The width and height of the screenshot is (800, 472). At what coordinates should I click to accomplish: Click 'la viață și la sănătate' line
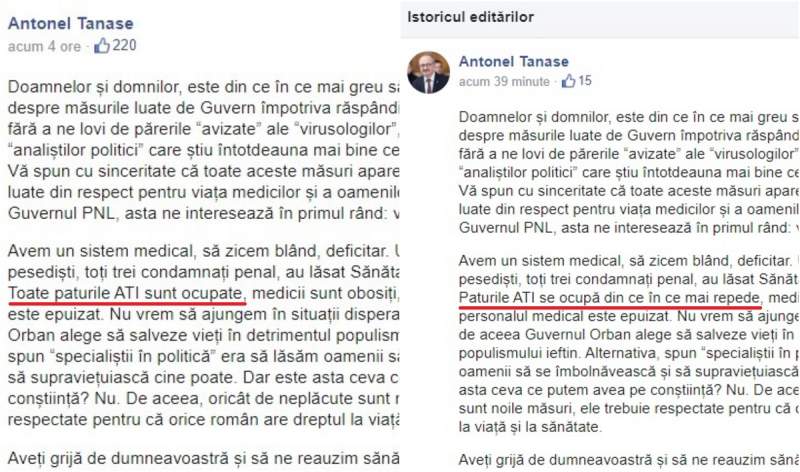(x=530, y=427)
